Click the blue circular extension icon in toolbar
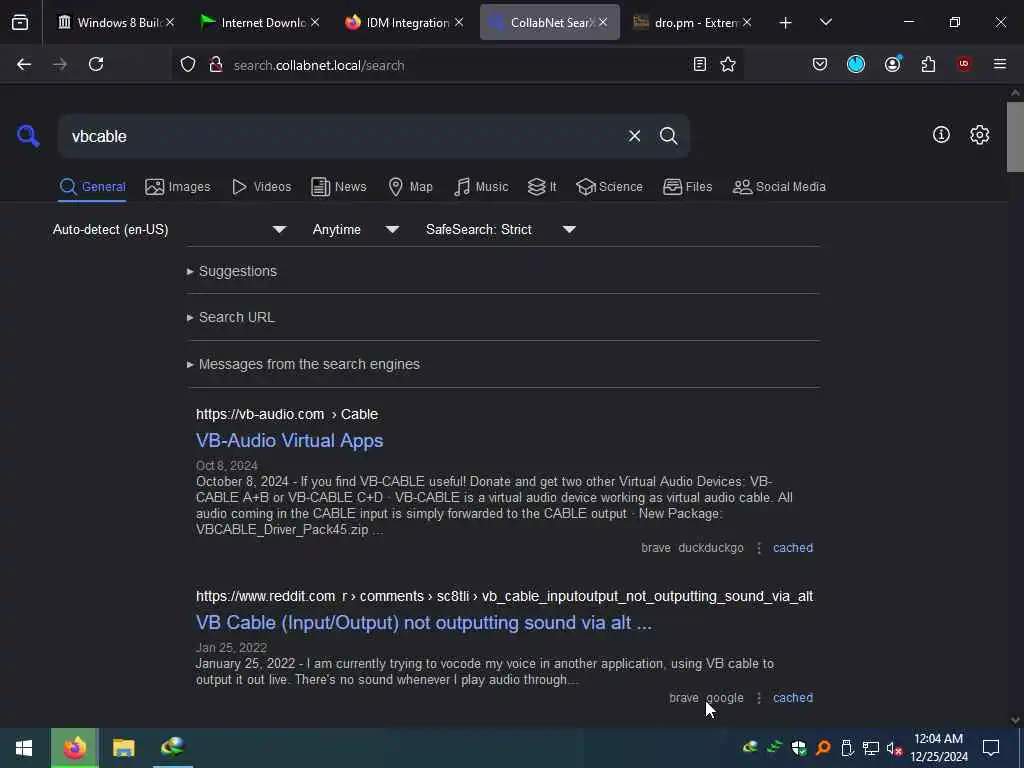This screenshot has width=1024, height=768. coord(856,64)
